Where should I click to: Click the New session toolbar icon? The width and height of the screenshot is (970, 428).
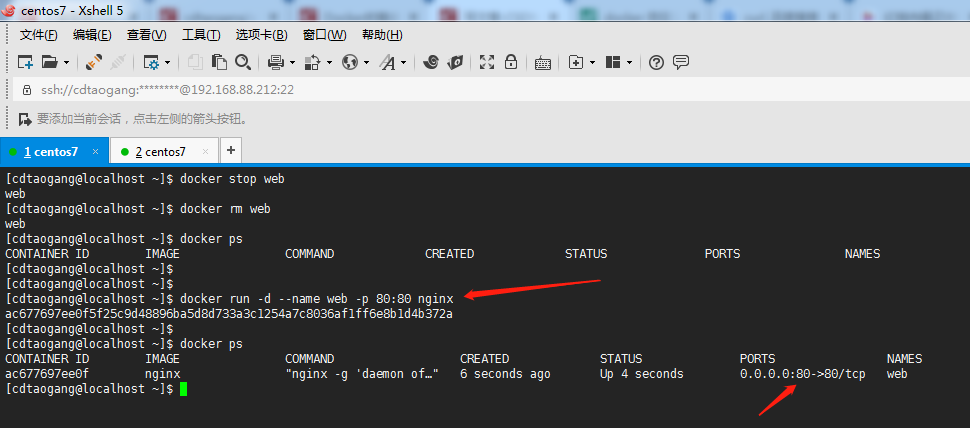click(x=25, y=62)
